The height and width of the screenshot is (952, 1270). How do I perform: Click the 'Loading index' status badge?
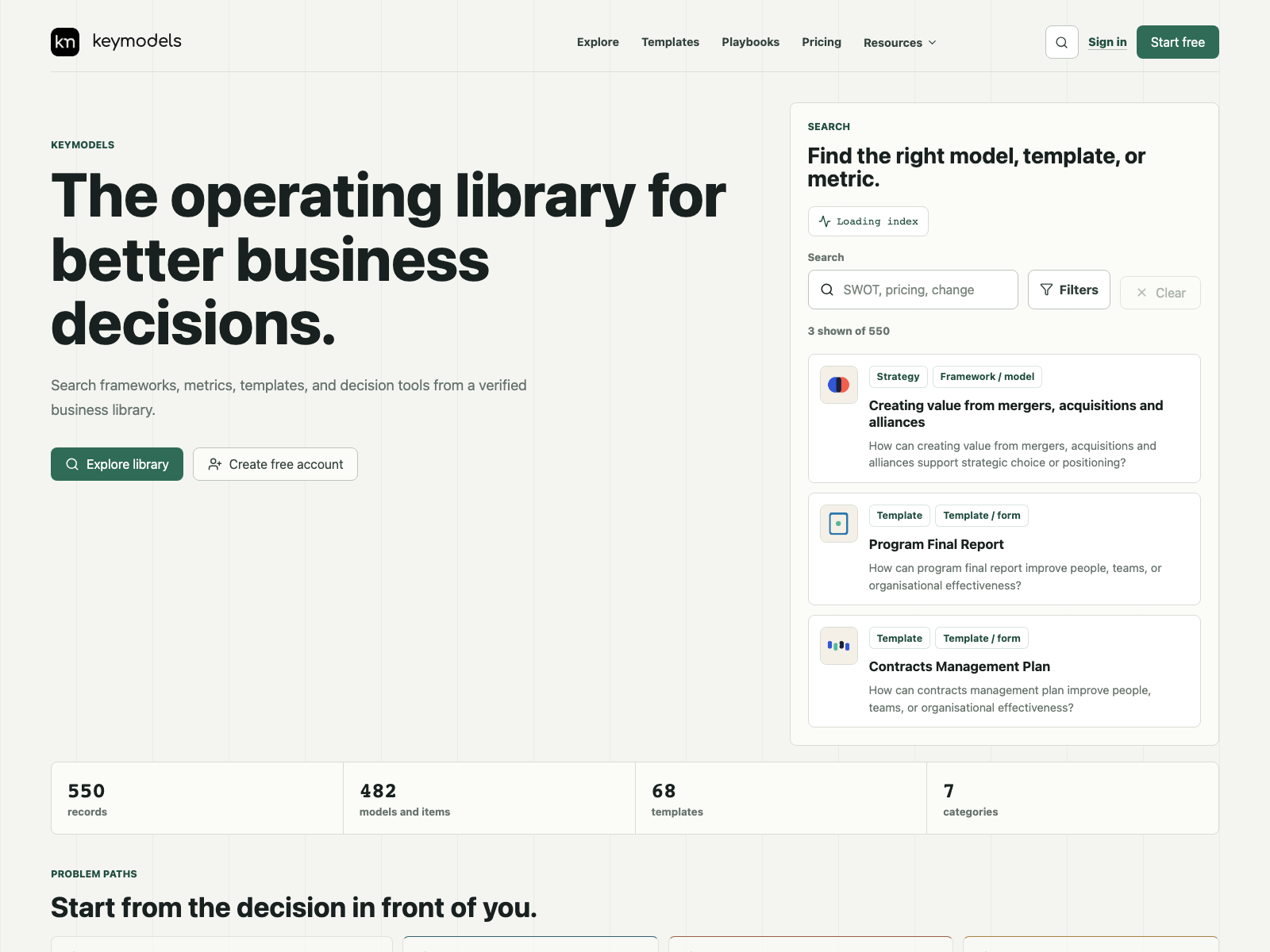[868, 221]
